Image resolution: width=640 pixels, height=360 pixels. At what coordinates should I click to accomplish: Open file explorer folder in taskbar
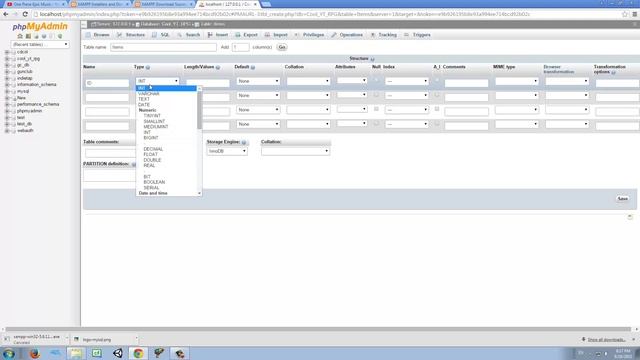(76, 353)
